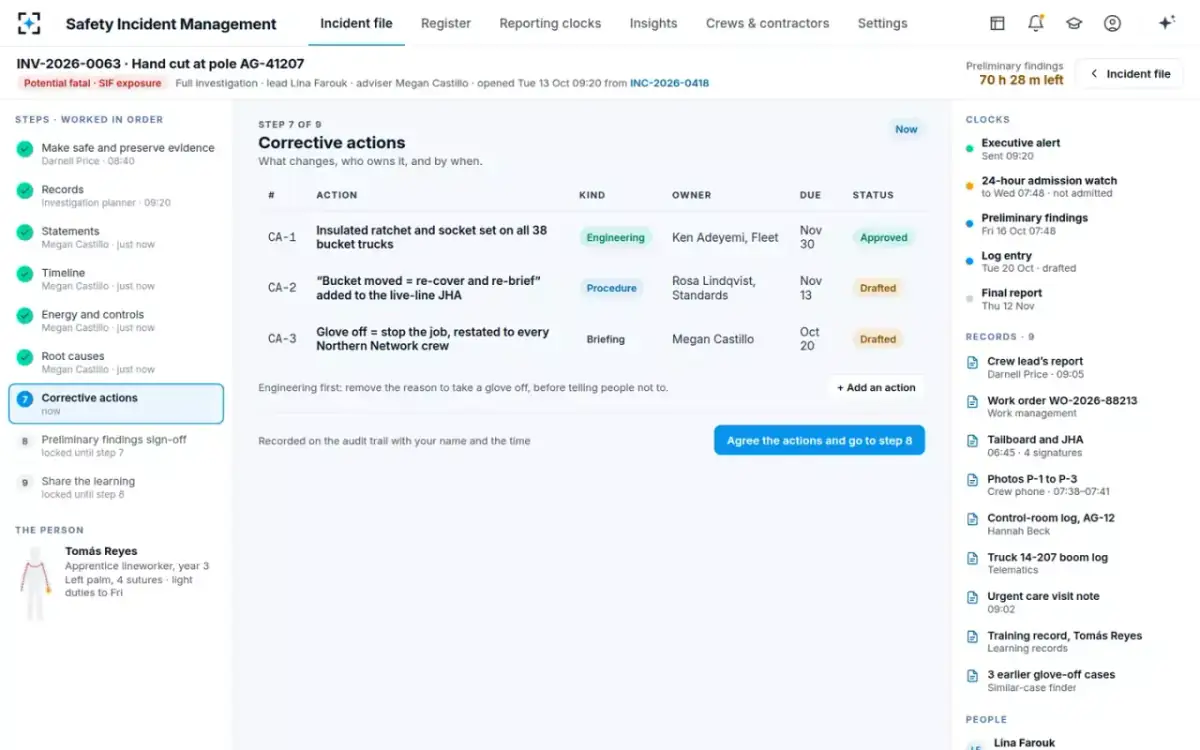Open the Crews & contractors tab
This screenshot has height=750, width=1200.
point(767,23)
